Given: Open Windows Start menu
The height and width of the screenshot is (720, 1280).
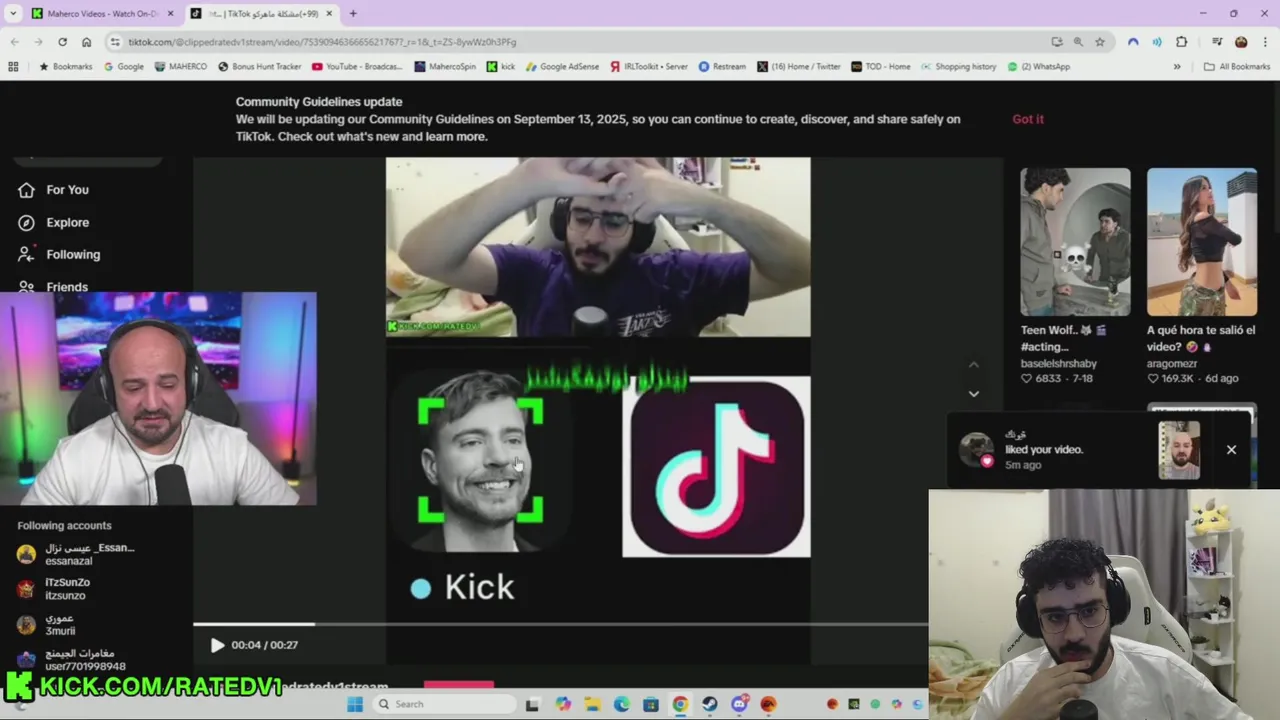Looking at the screenshot, I should [354, 704].
